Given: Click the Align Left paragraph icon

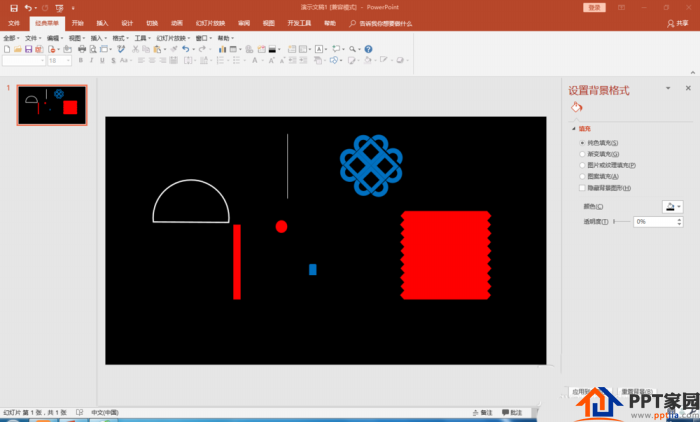Looking at the screenshot, I should 141,60.
